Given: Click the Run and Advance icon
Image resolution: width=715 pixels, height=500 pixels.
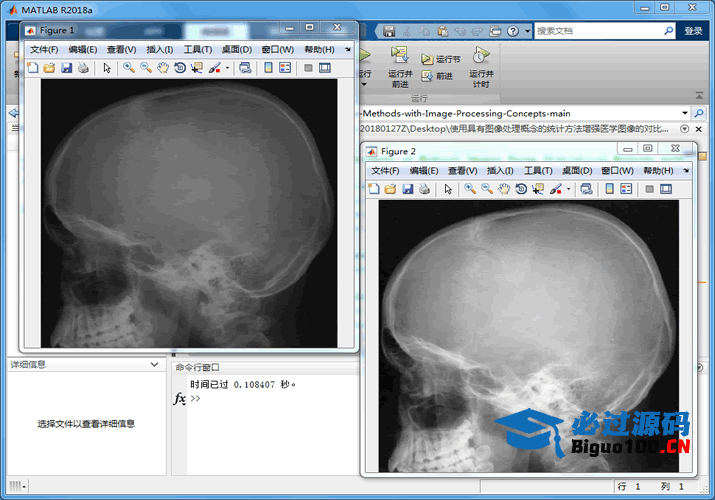Looking at the screenshot, I should tap(400, 64).
